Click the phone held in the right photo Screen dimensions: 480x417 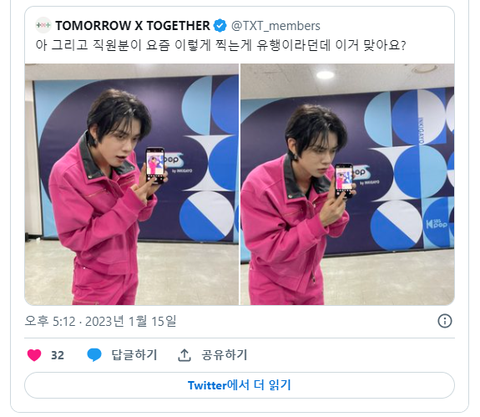[344, 180]
